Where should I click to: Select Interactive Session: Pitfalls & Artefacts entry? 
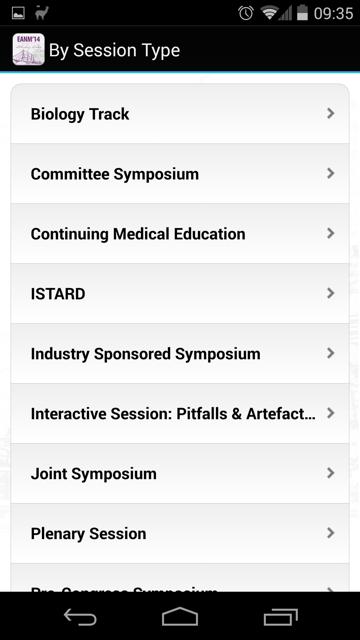180,413
